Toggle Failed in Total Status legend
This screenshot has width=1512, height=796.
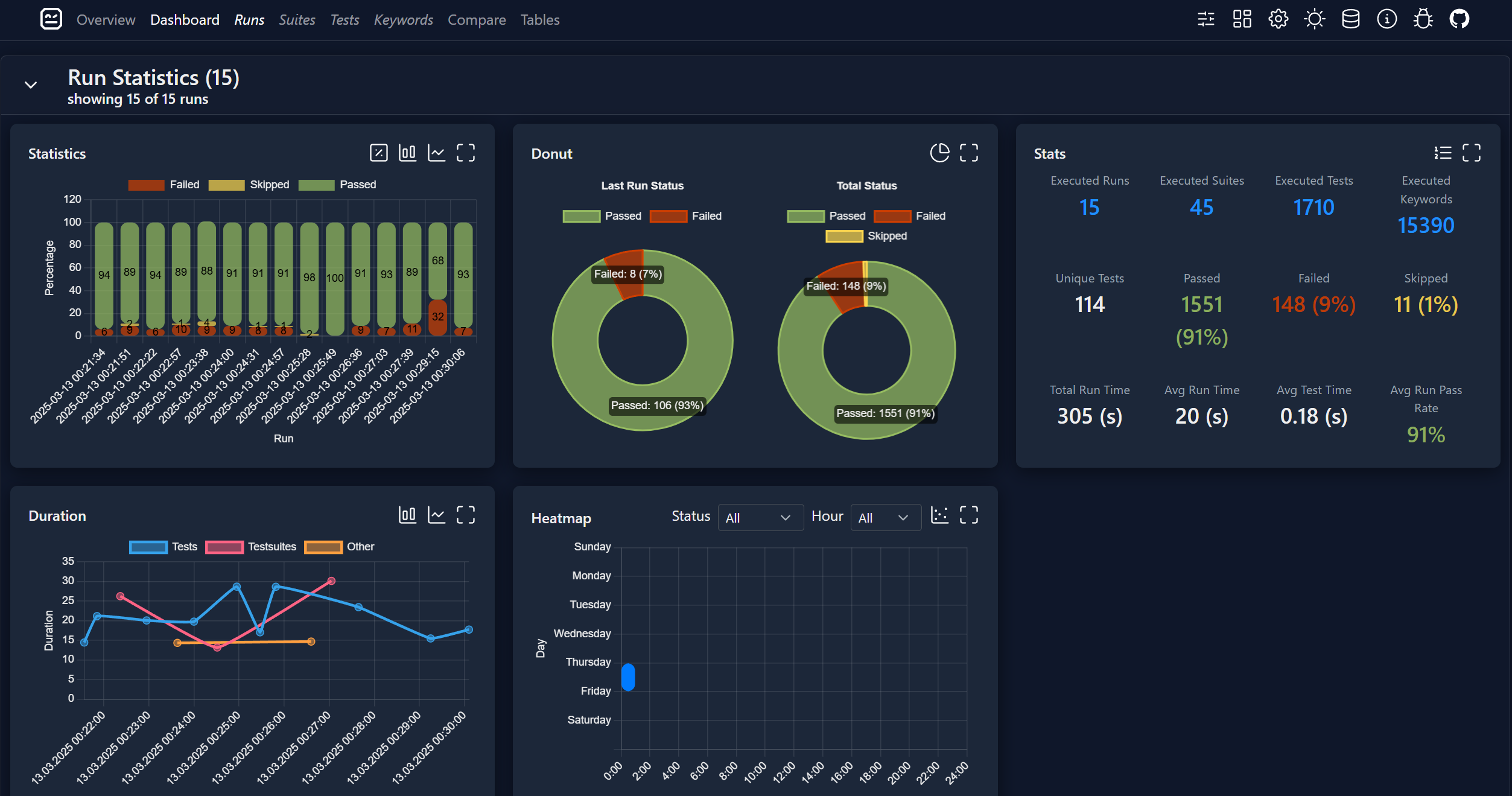click(x=909, y=216)
